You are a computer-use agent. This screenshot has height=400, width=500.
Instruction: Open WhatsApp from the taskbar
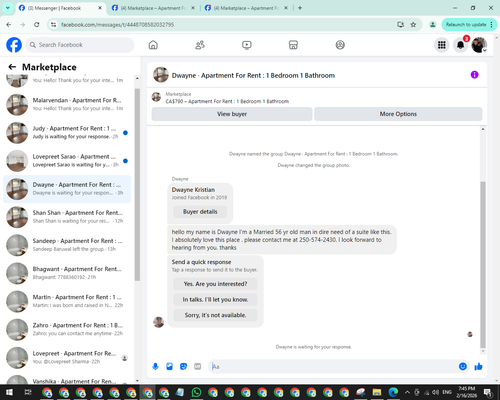196,392
